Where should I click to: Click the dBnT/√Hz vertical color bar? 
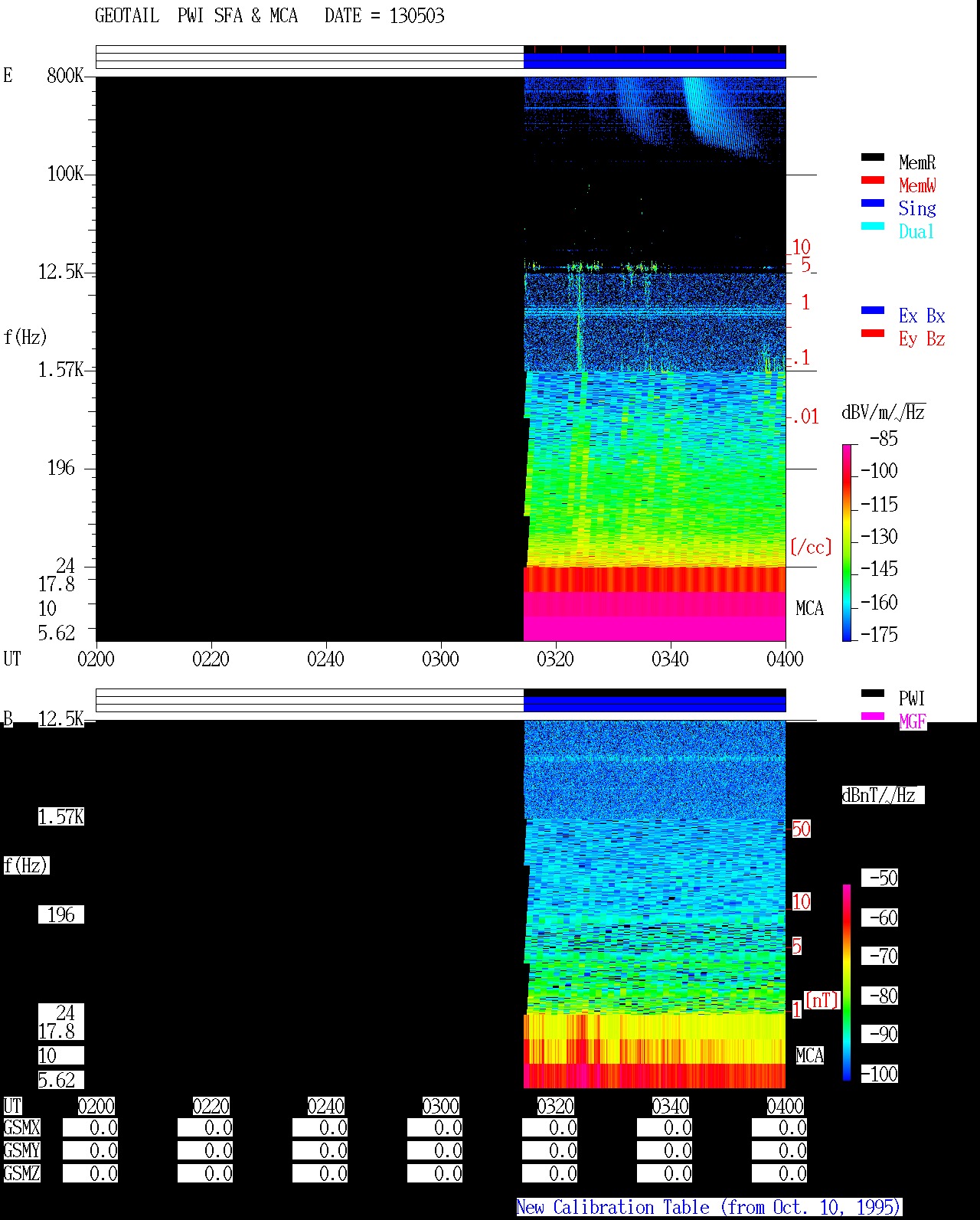(847, 983)
